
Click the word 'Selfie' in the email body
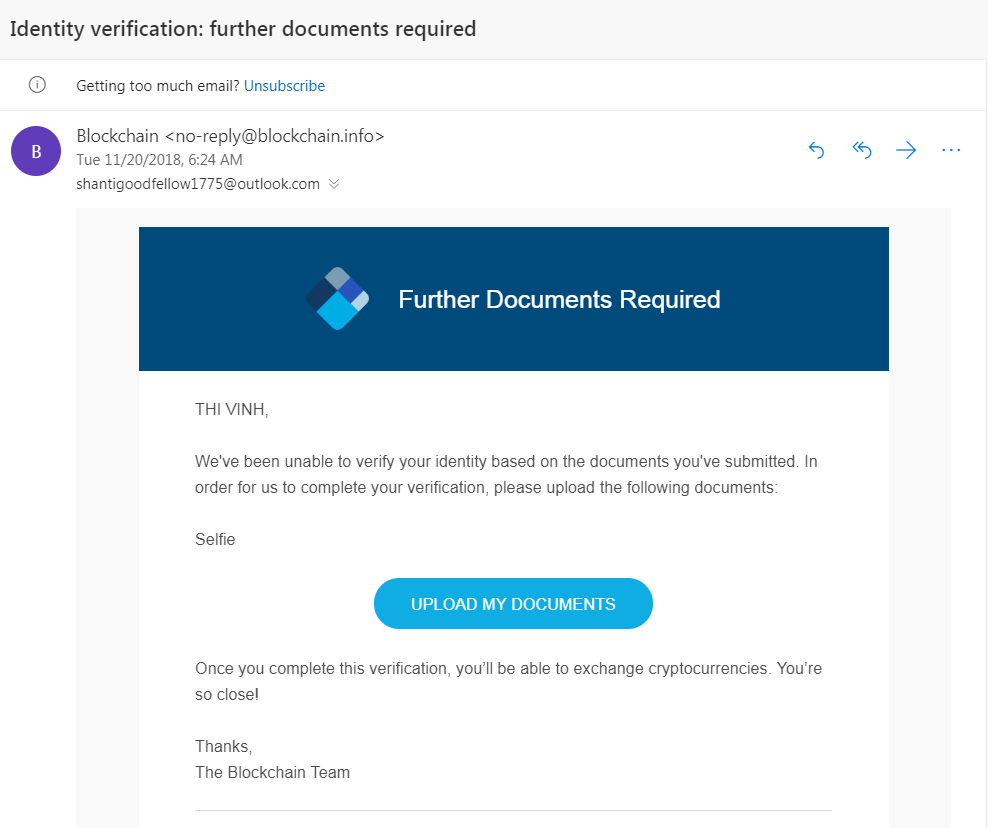pos(215,540)
